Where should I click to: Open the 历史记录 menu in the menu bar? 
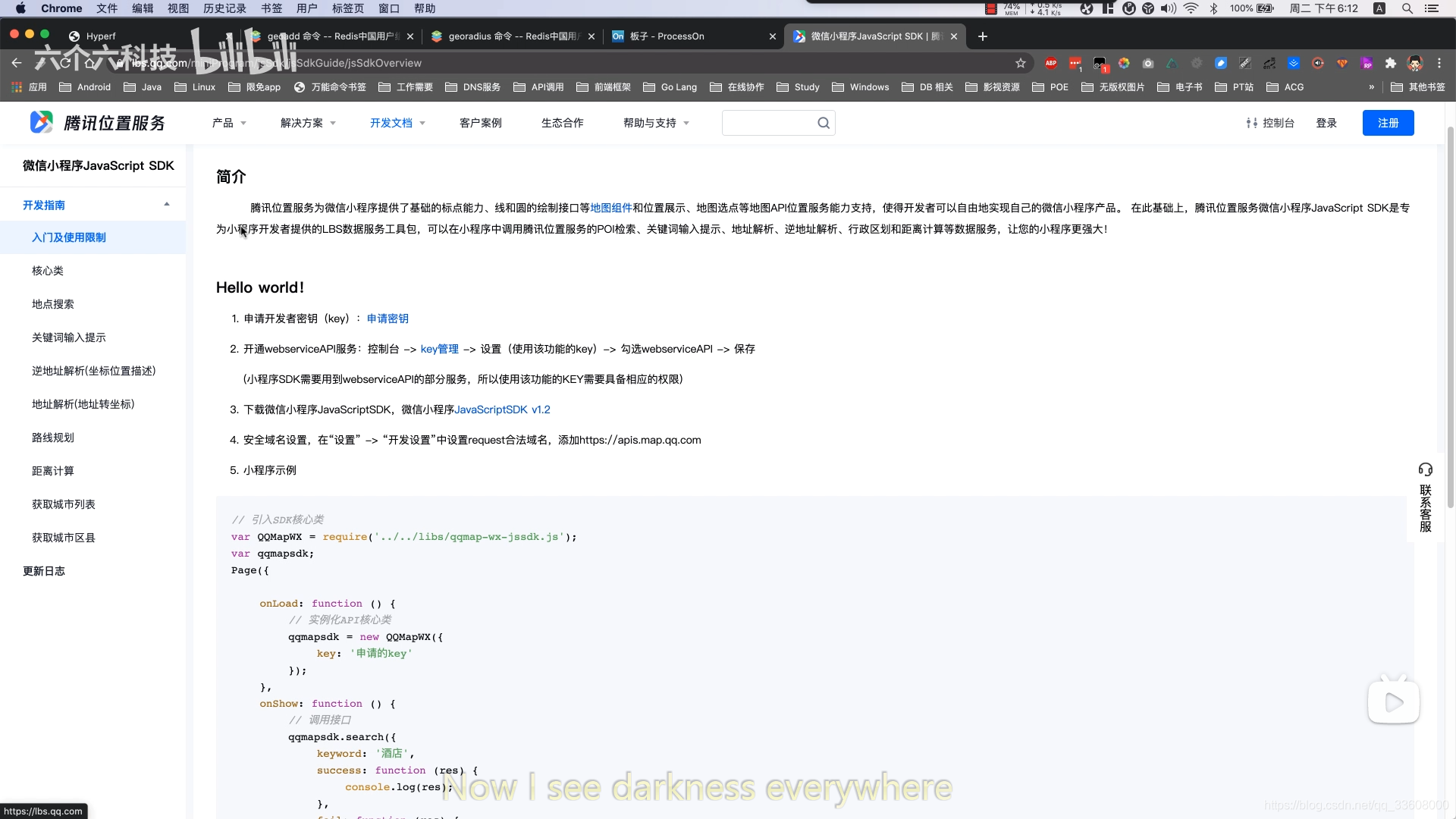pyautogui.click(x=224, y=8)
